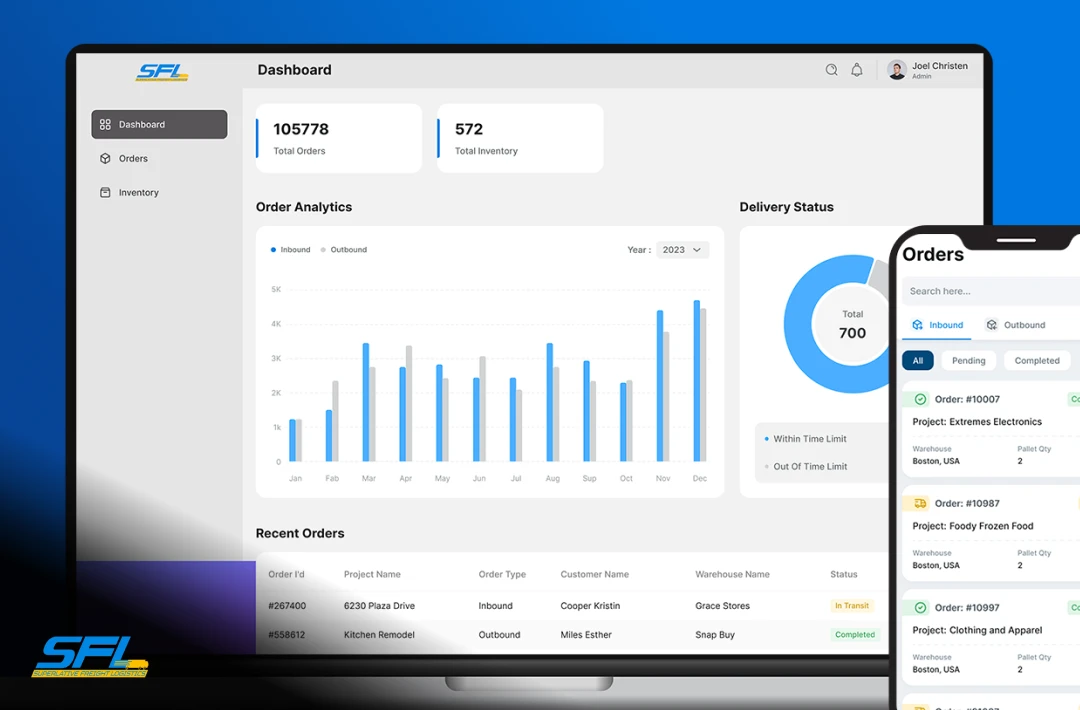
Task: Click the Total Inventory 572 card
Action: 520,138
